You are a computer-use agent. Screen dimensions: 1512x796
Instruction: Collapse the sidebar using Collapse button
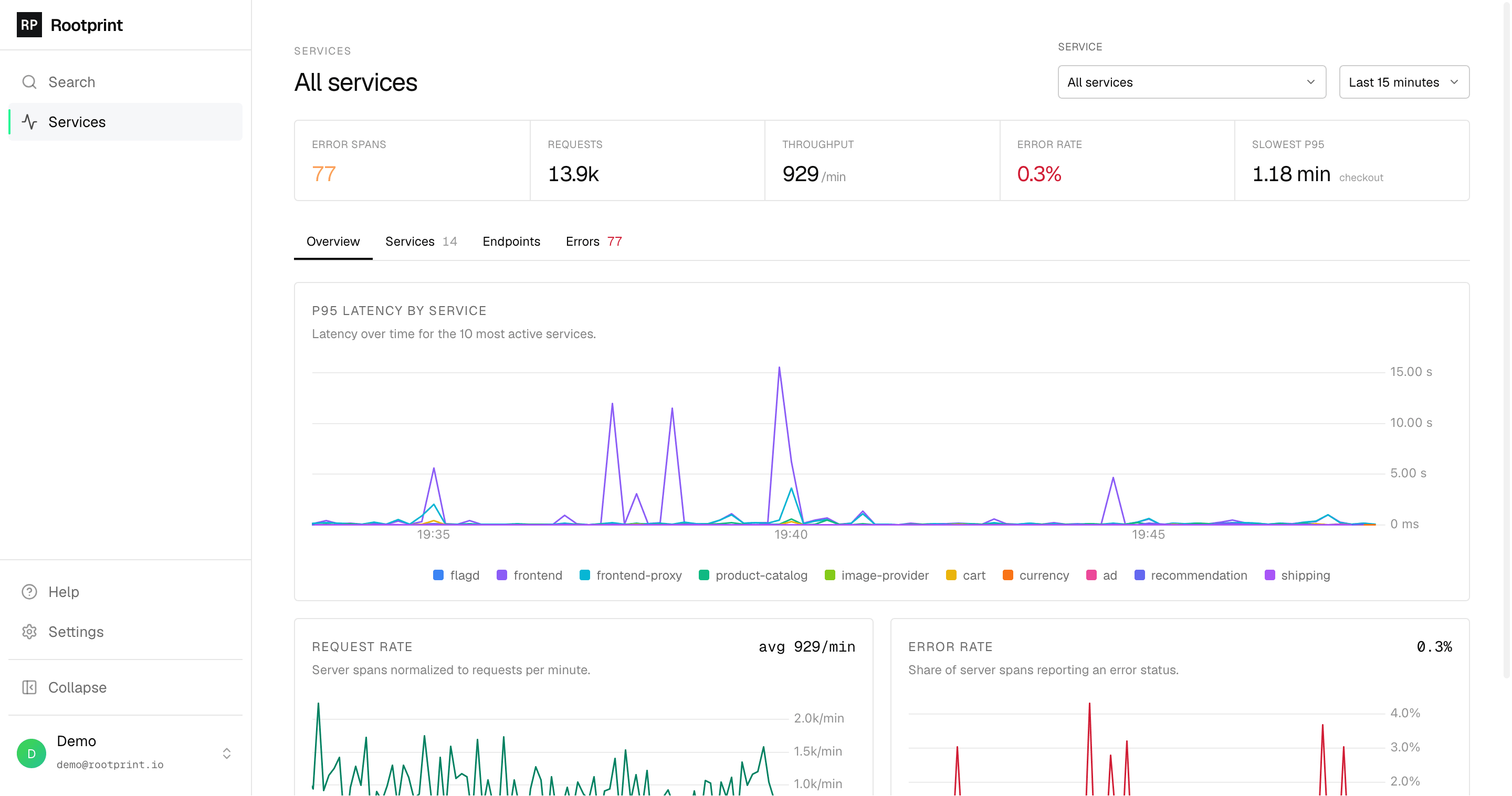coord(125,687)
